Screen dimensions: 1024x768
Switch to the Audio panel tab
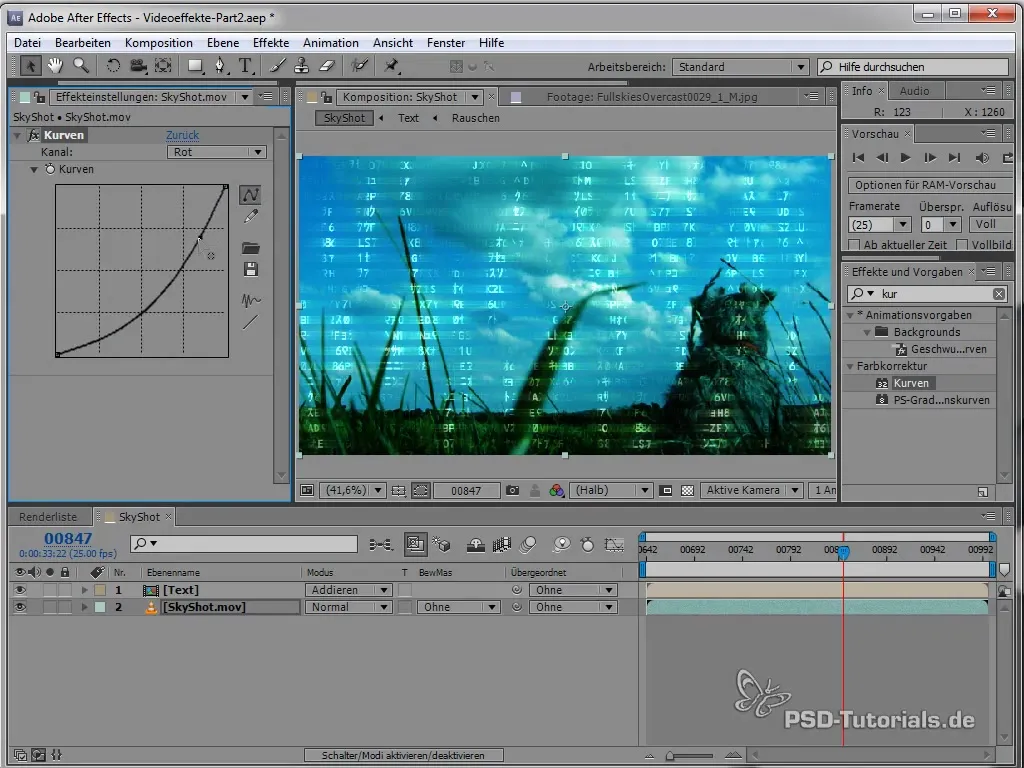coord(914,91)
